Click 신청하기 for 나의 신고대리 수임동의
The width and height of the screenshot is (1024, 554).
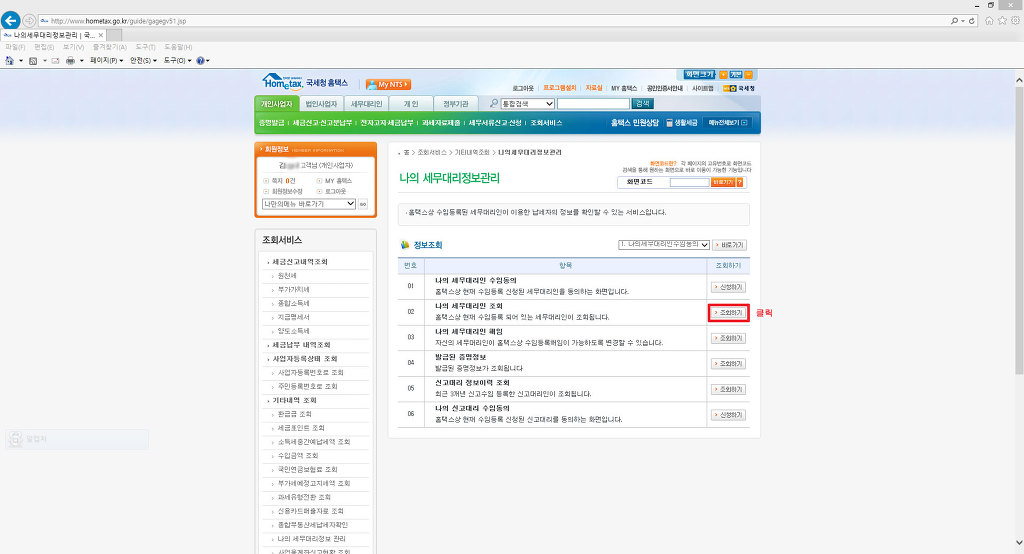pyautogui.click(x=729, y=415)
